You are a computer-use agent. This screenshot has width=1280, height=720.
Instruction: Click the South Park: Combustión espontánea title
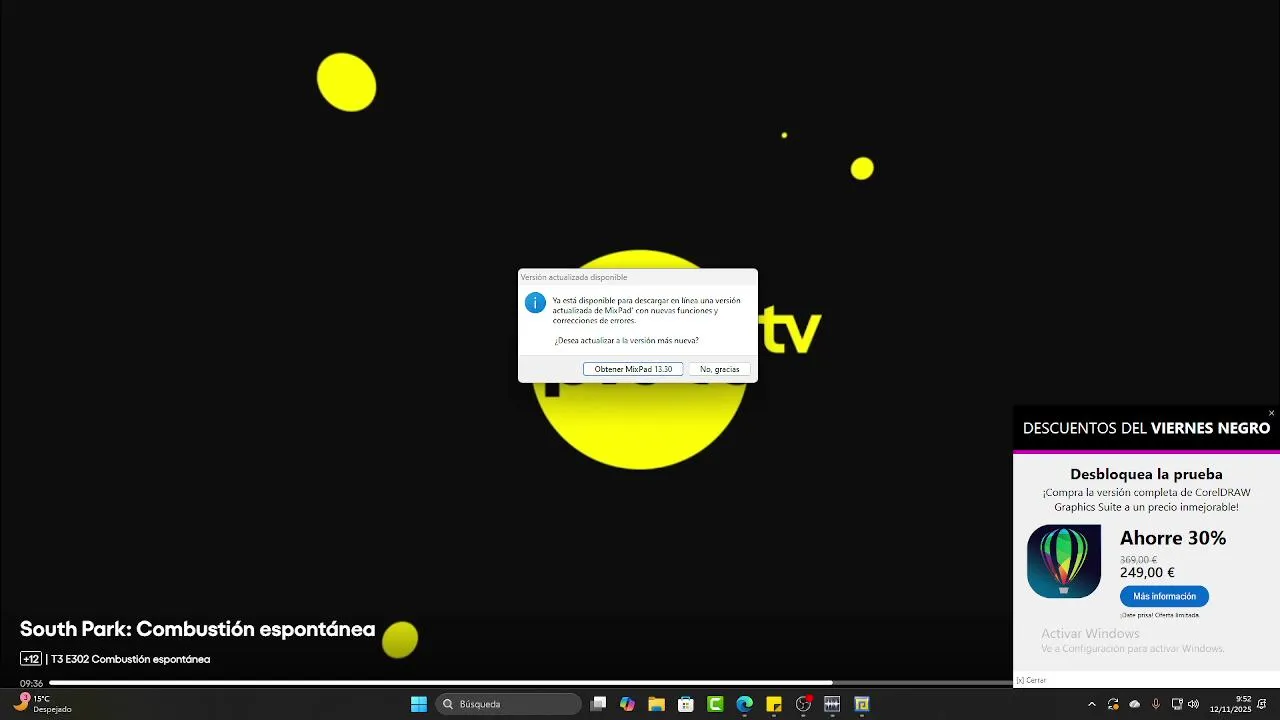coord(197,629)
